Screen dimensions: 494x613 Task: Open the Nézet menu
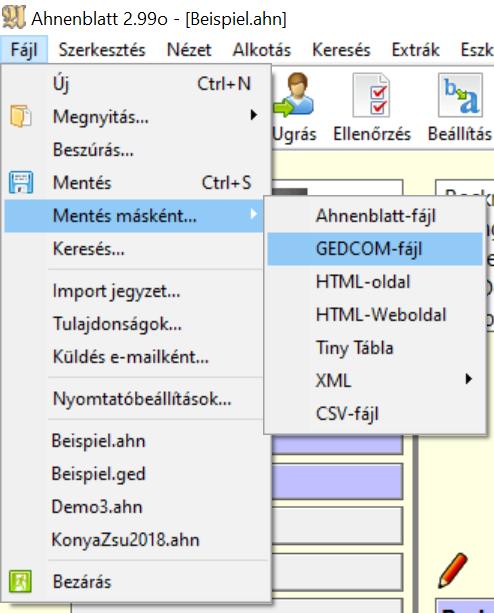tap(189, 50)
